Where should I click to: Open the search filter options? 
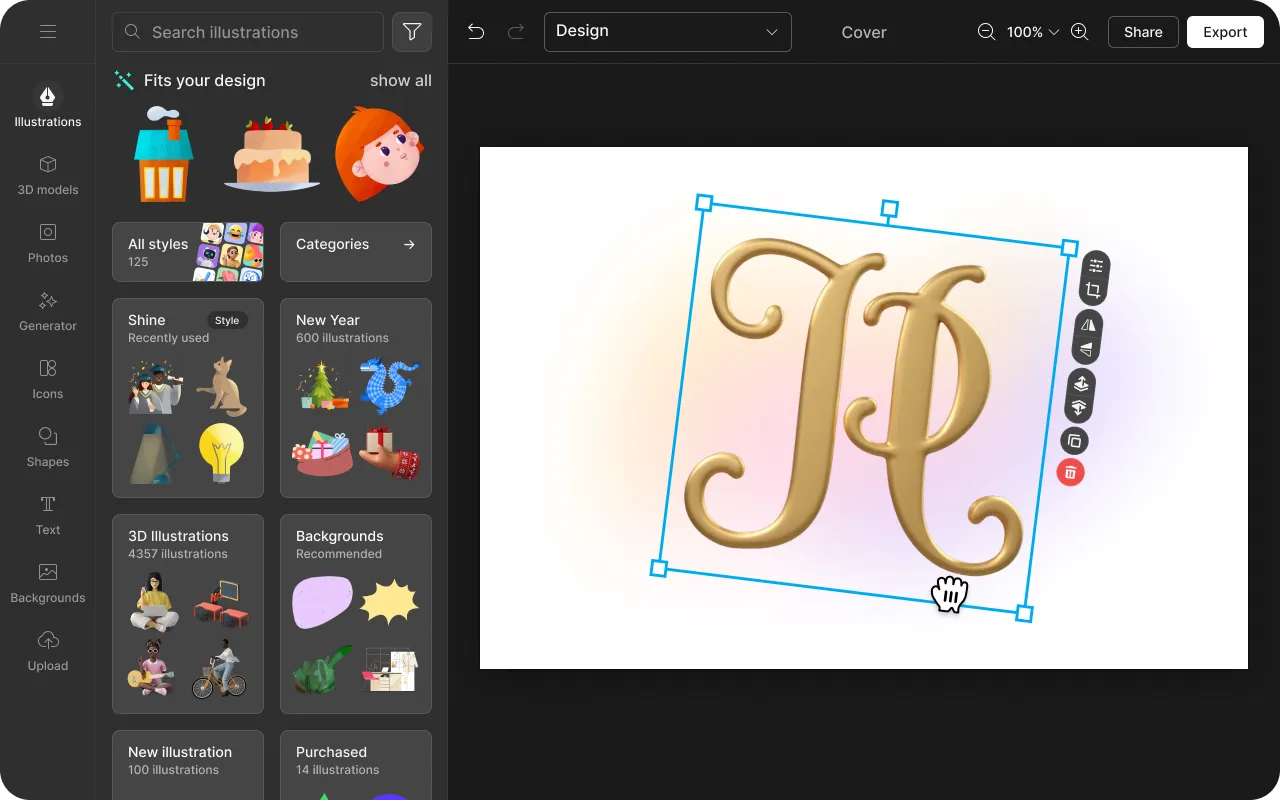(x=411, y=31)
